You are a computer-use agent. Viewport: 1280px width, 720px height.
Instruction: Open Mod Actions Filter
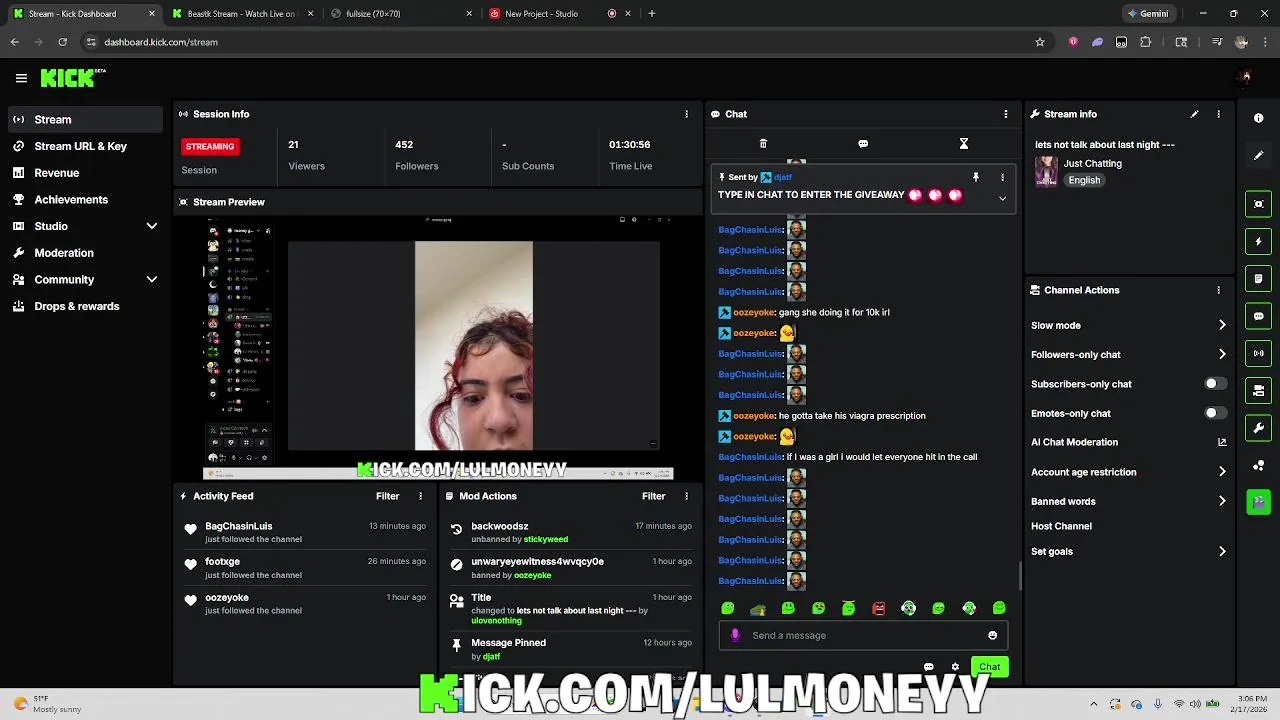pyautogui.click(x=653, y=496)
